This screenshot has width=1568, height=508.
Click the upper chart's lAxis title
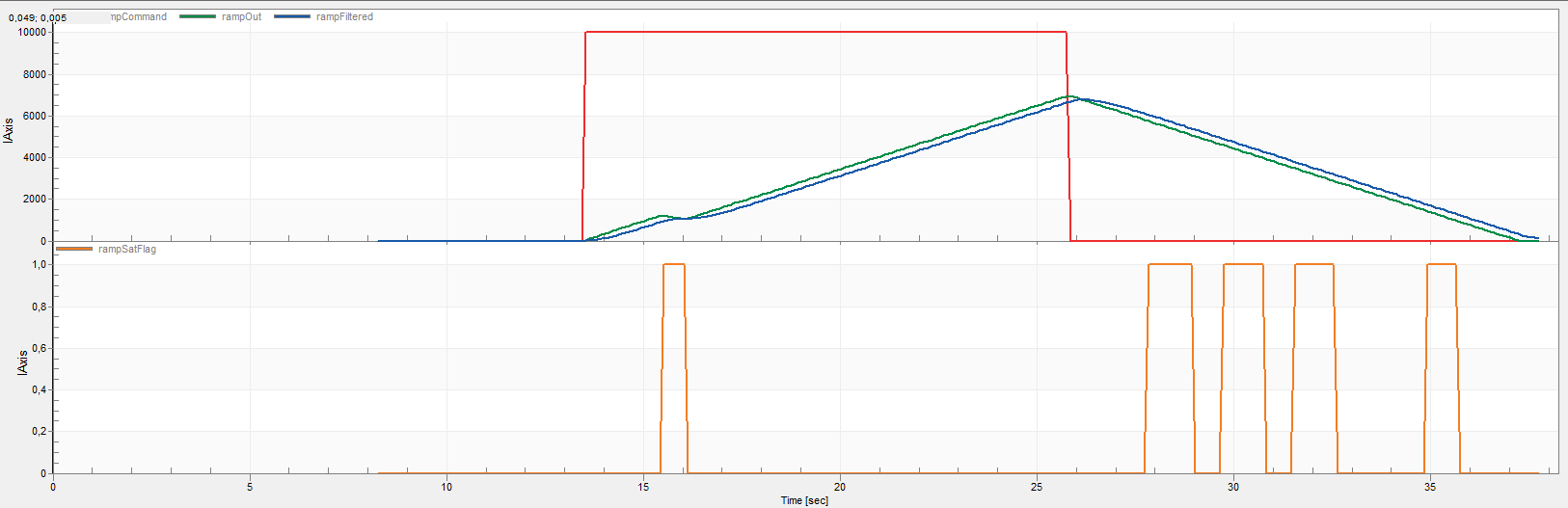9,131
